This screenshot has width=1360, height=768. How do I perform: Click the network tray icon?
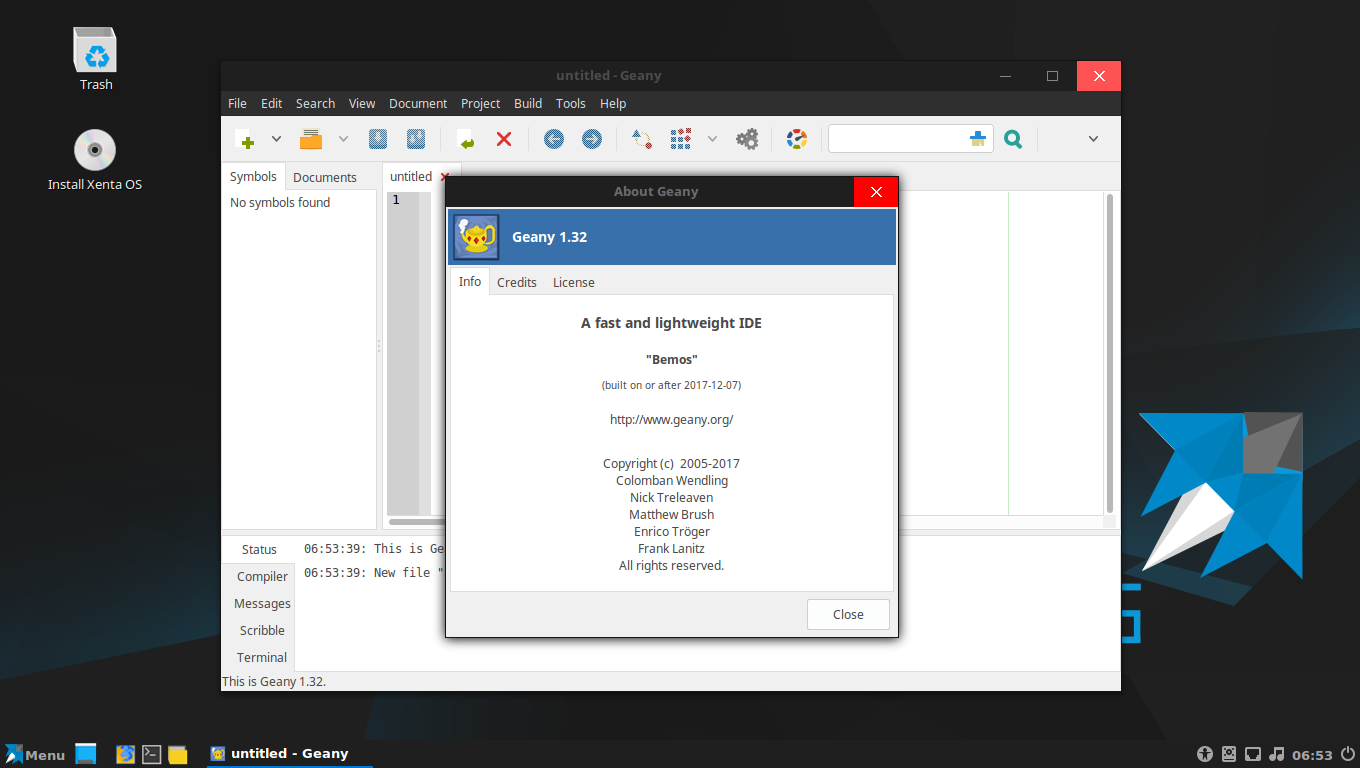click(1253, 754)
